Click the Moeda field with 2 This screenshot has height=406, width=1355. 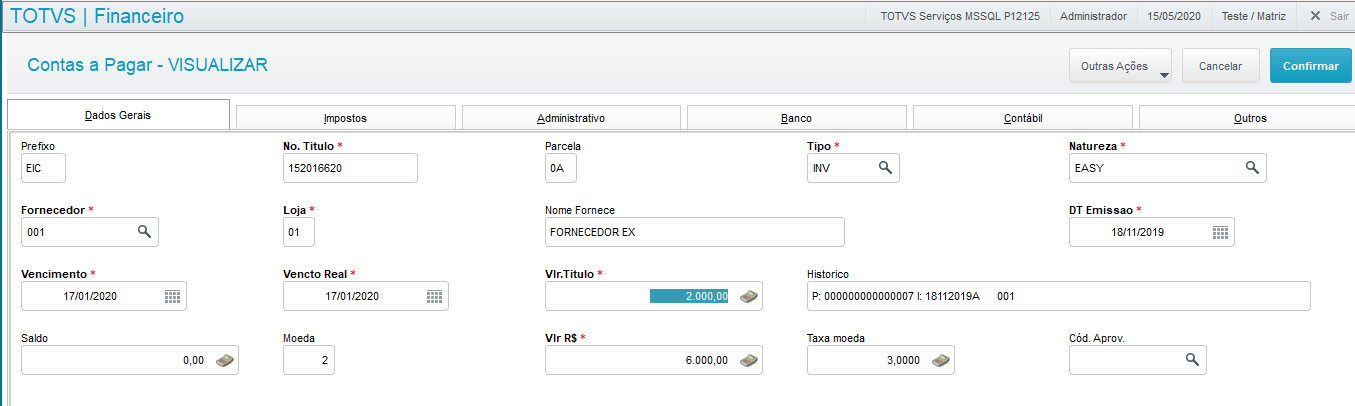(x=309, y=360)
